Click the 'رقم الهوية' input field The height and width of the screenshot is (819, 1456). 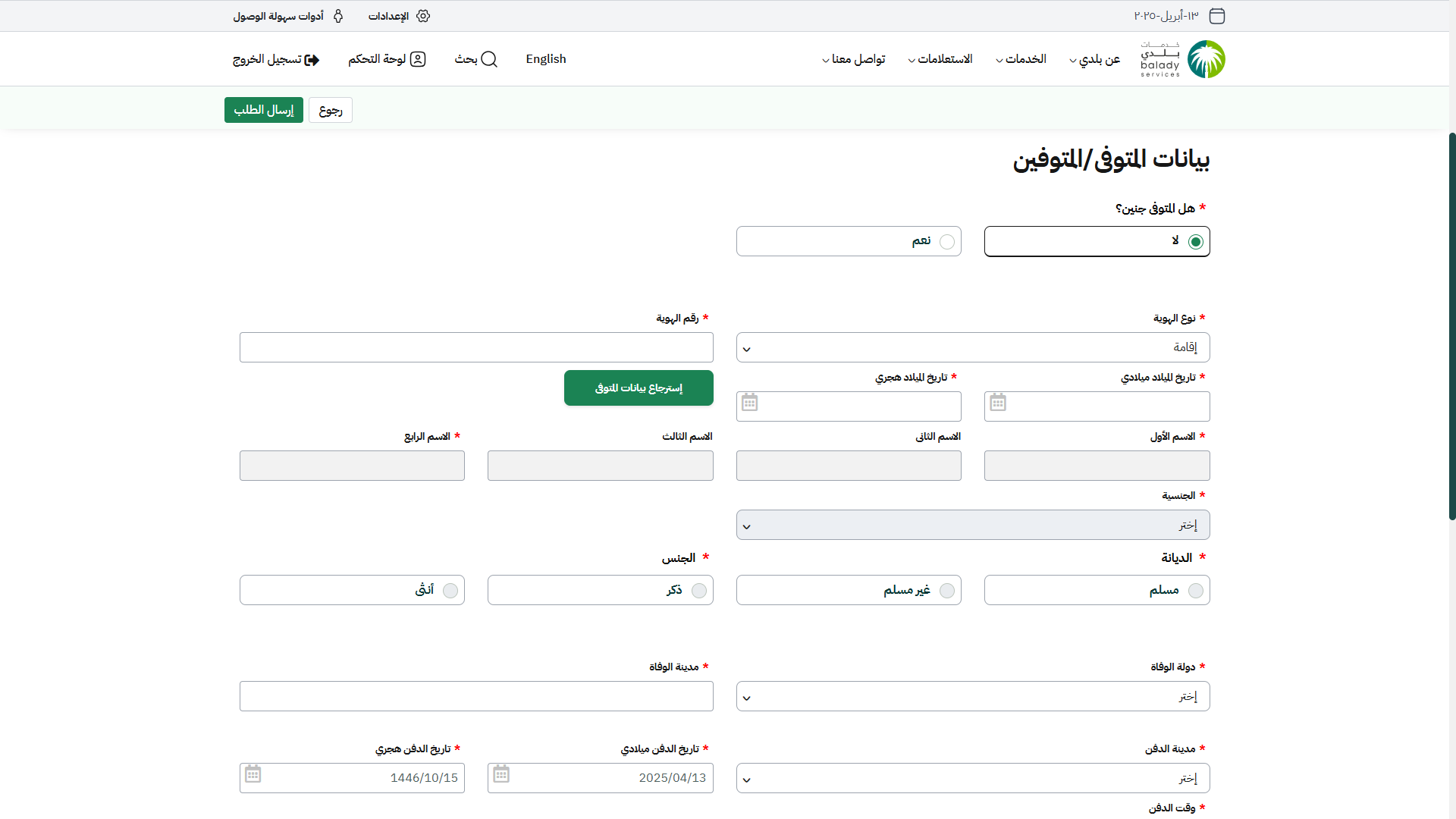476,348
